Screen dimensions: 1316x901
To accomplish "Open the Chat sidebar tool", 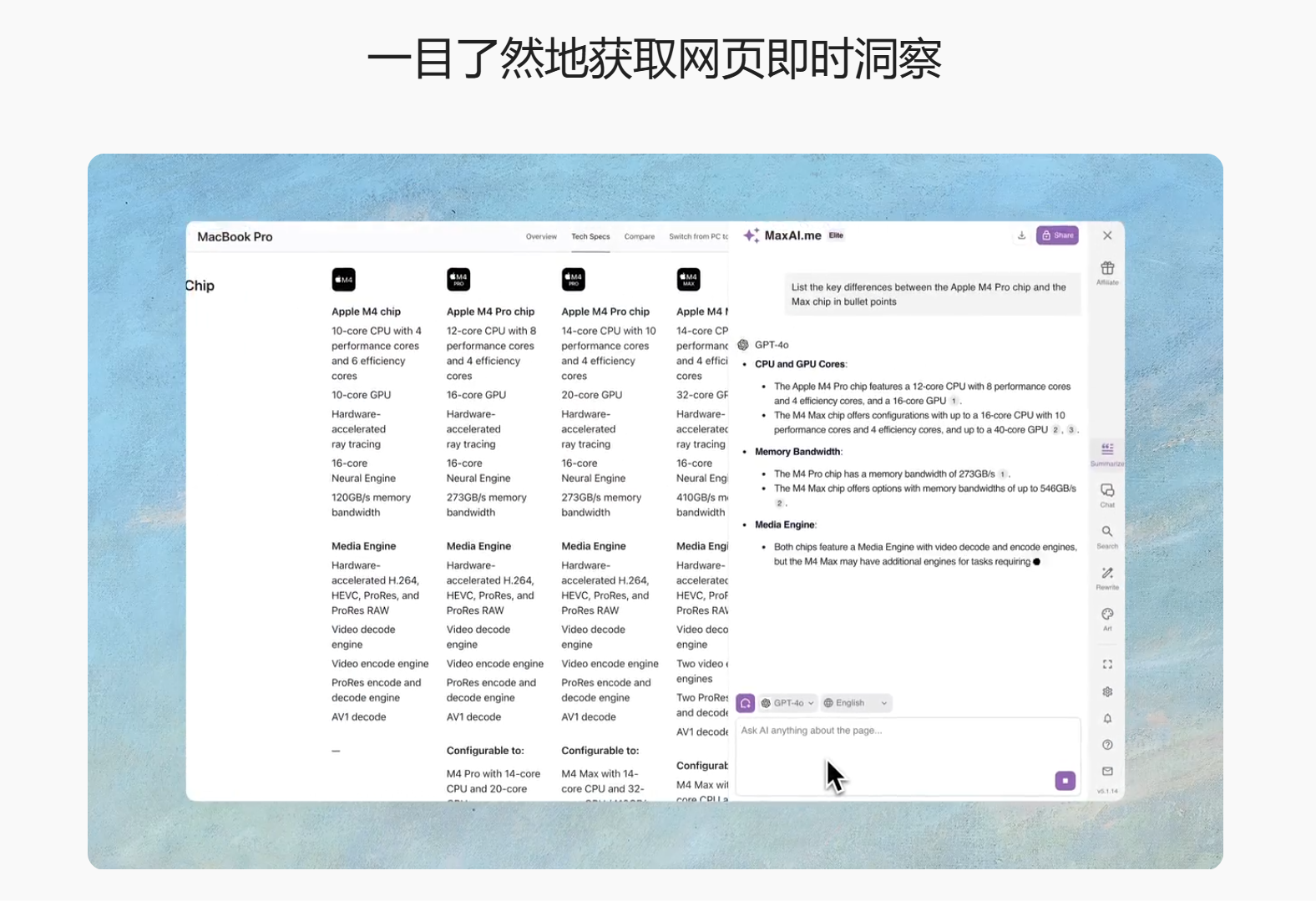I will (x=1107, y=494).
